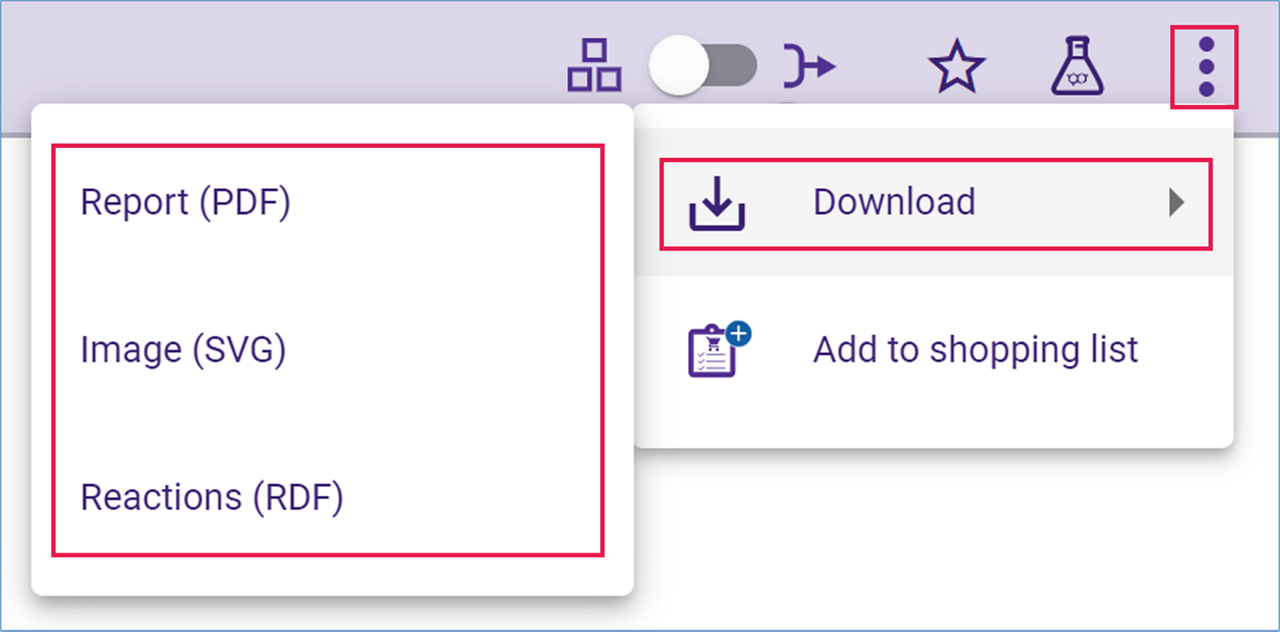The height and width of the screenshot is (632, 1280).
Task: Click the shopping list clipboard icon
Action: click(x=717, y=349)
